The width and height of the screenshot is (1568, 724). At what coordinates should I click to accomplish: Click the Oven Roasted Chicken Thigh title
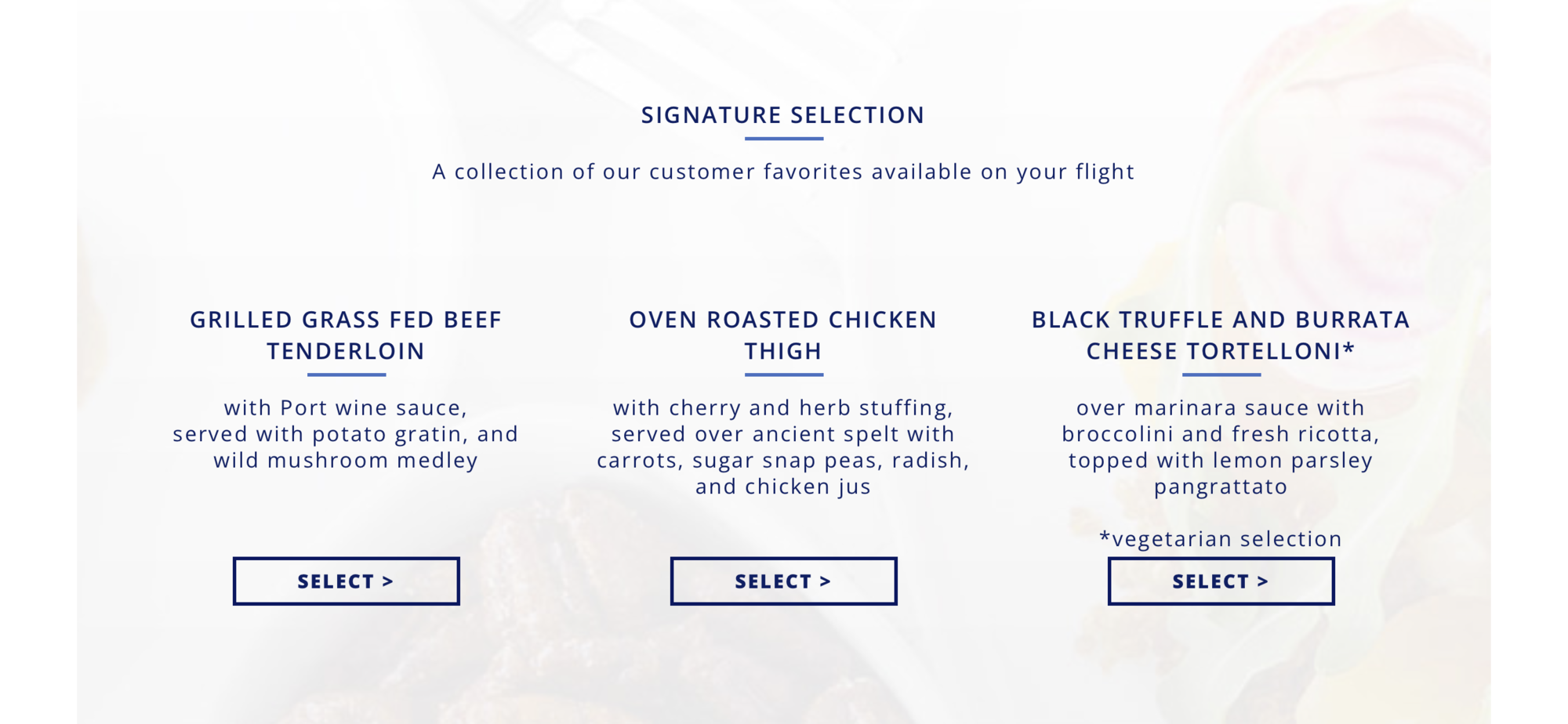(783, 335)
